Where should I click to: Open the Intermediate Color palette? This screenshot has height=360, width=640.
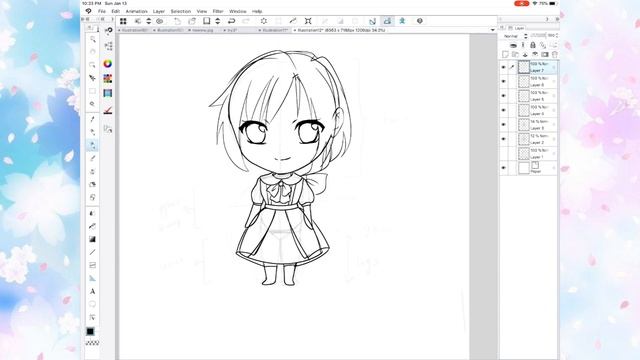(x=108, y=93)
